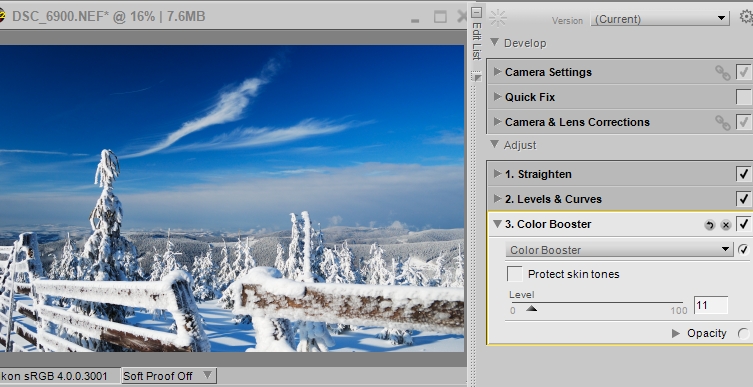
Task: Expand the Camera Settings section
Action: tap(498, 72)
